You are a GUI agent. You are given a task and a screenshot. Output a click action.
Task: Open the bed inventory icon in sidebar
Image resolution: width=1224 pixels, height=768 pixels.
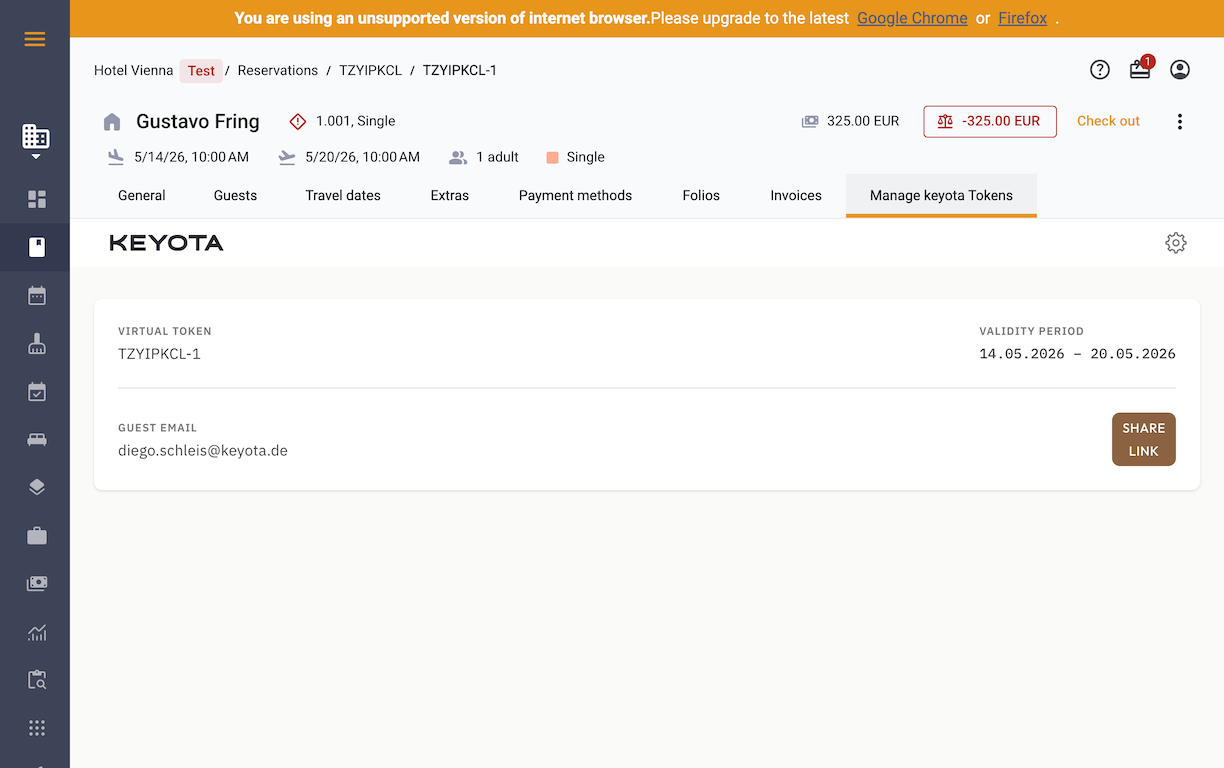(x=37, y=440)
